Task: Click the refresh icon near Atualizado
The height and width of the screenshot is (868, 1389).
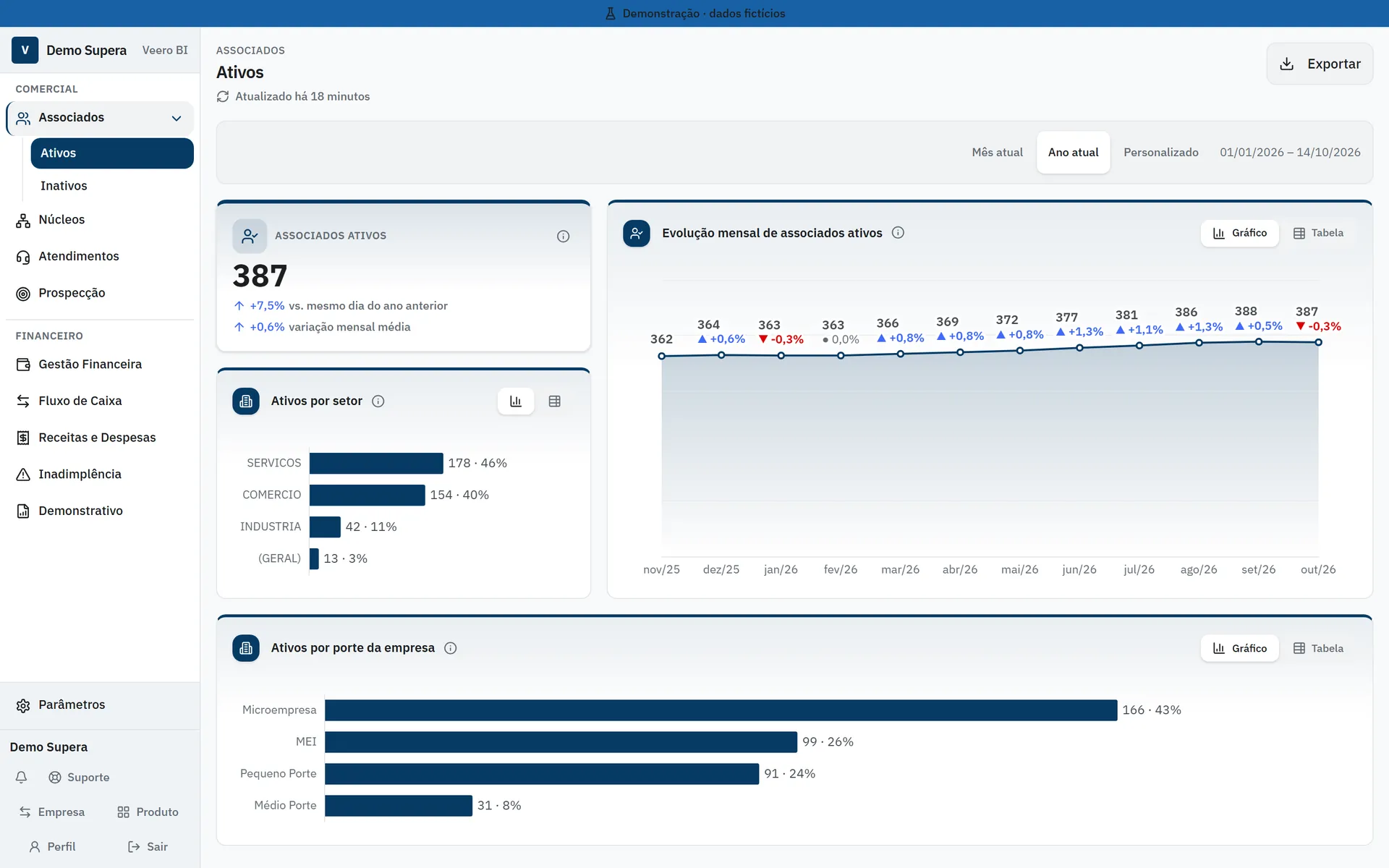Action: [223, 96]
